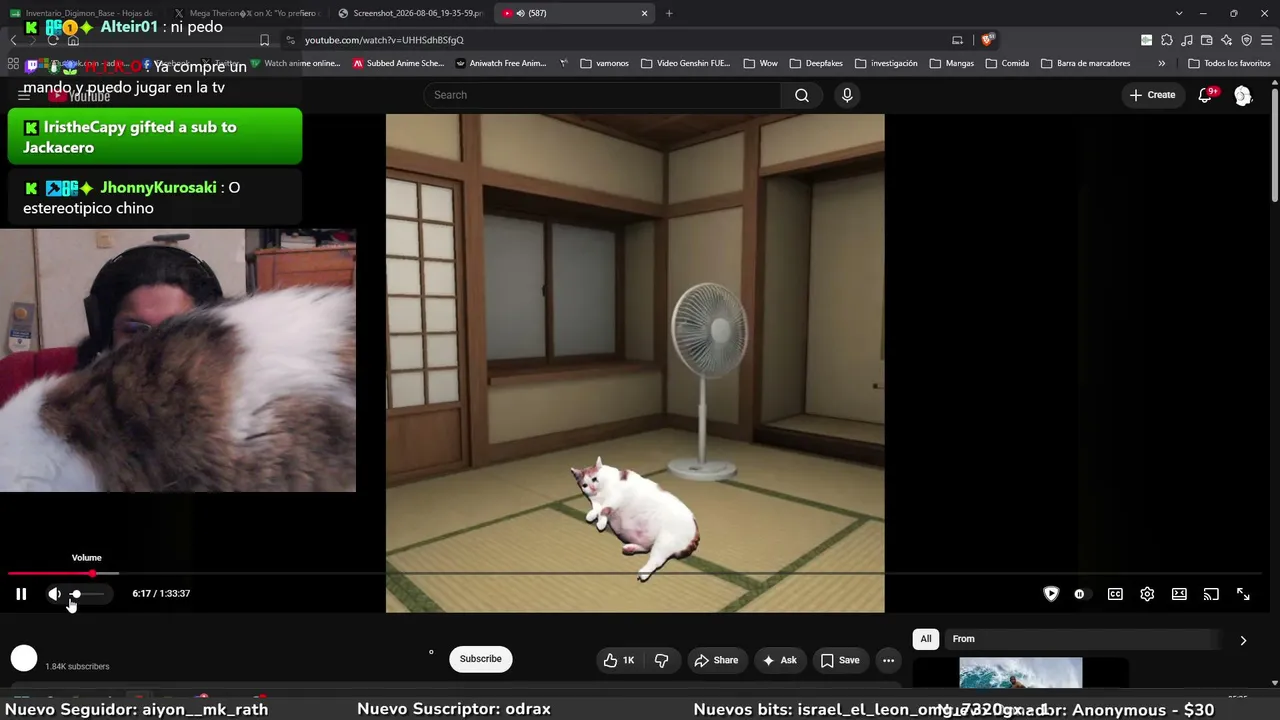The width and height of the screenshot is (1280, 720).
Task: Open the YouTube hamburger guide menu
Action: pos(24,95)
